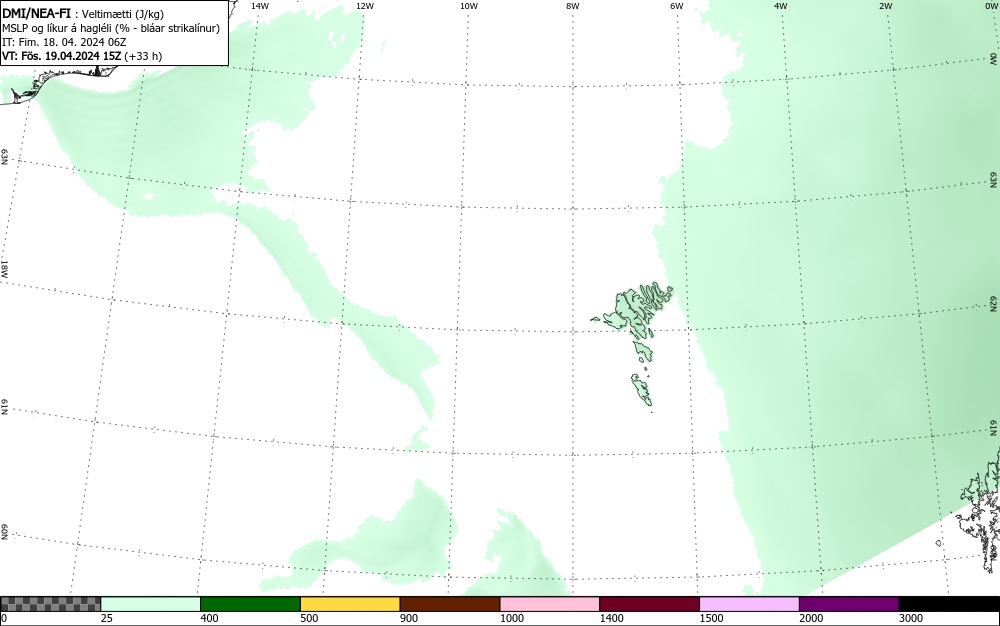Screen dimensions: 1000x626
Task: Click the "62N" latitude label
Action: click(x=994, y=303)
